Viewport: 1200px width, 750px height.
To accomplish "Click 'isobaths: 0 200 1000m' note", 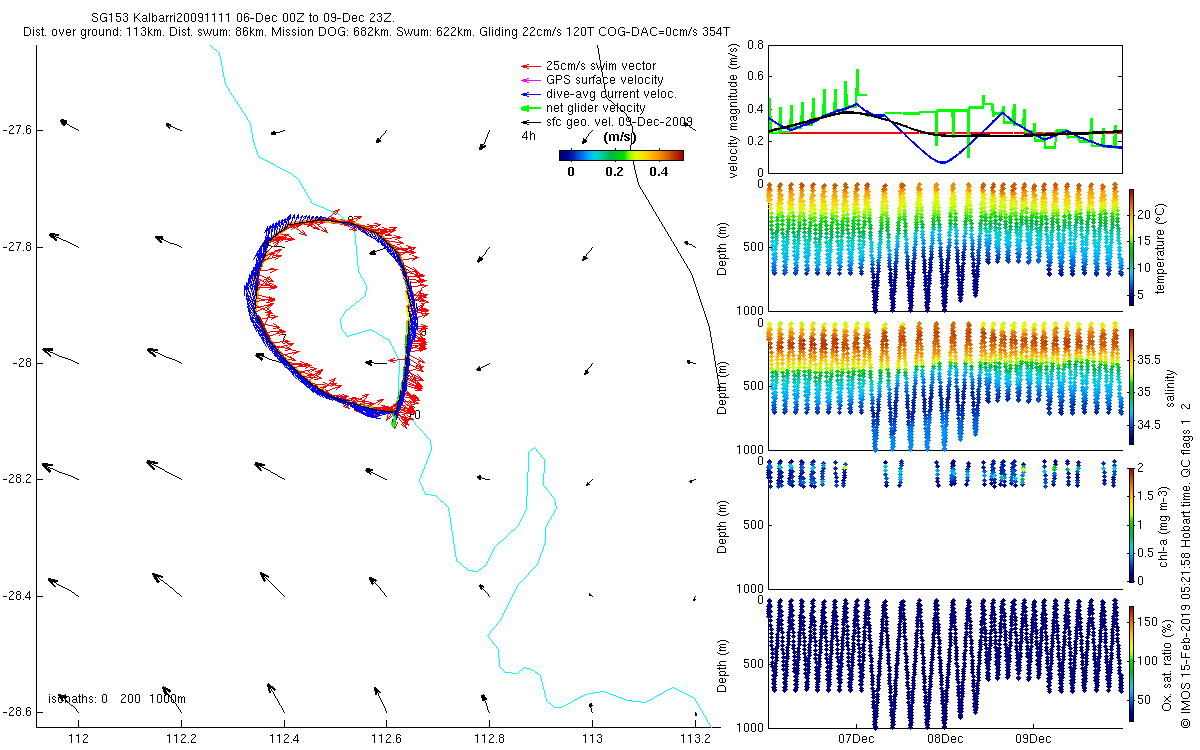I will pos(118,699).
